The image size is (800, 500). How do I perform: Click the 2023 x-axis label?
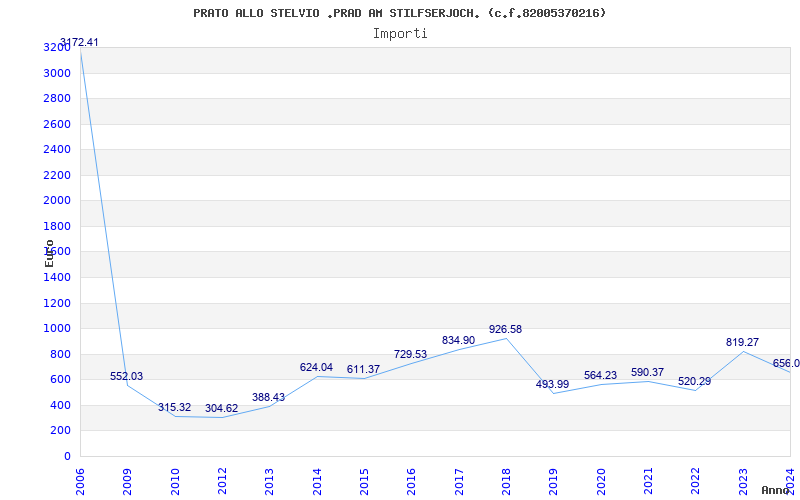click(x=743, y=482)
